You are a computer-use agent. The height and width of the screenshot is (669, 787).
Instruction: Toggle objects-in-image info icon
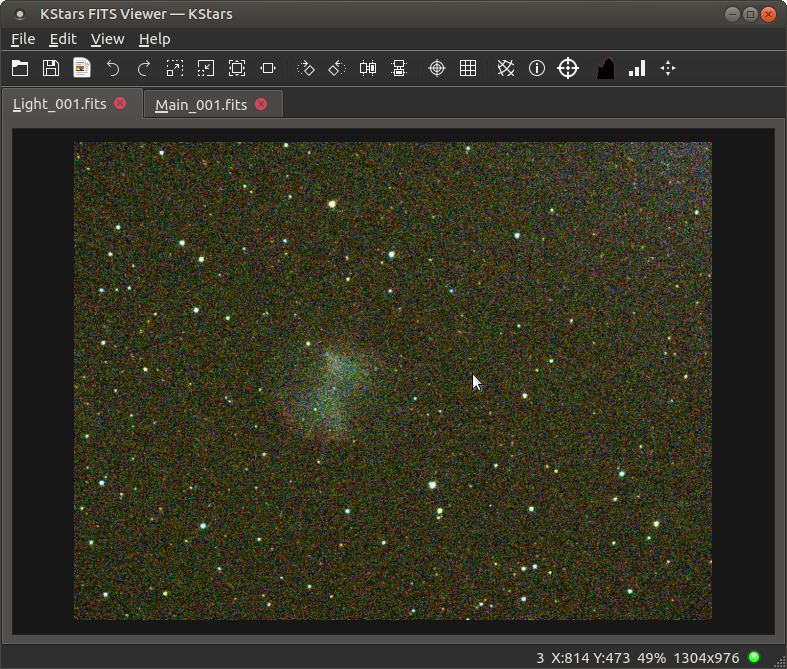point(537,68)
